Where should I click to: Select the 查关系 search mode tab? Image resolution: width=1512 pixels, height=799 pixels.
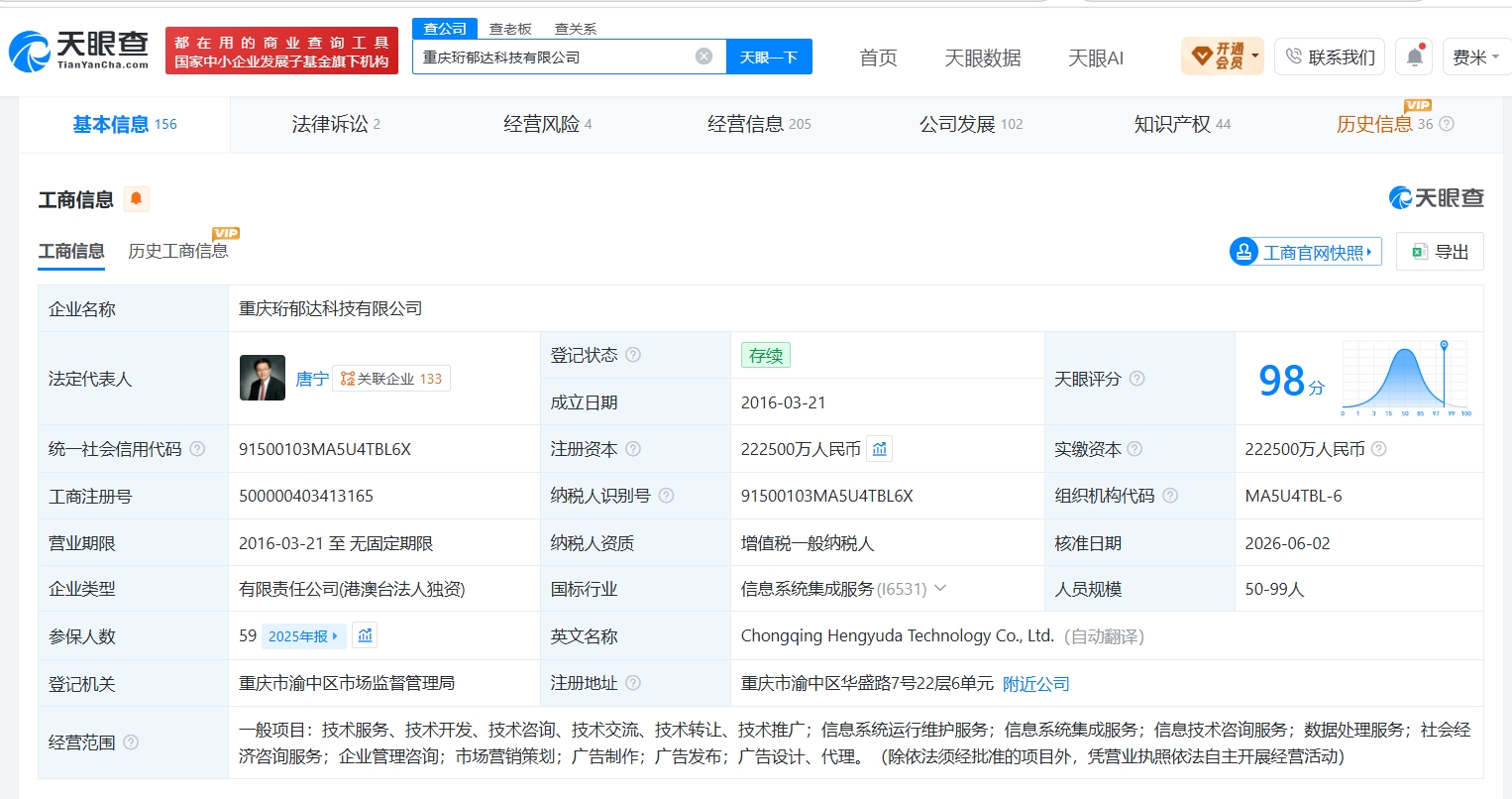576,29
